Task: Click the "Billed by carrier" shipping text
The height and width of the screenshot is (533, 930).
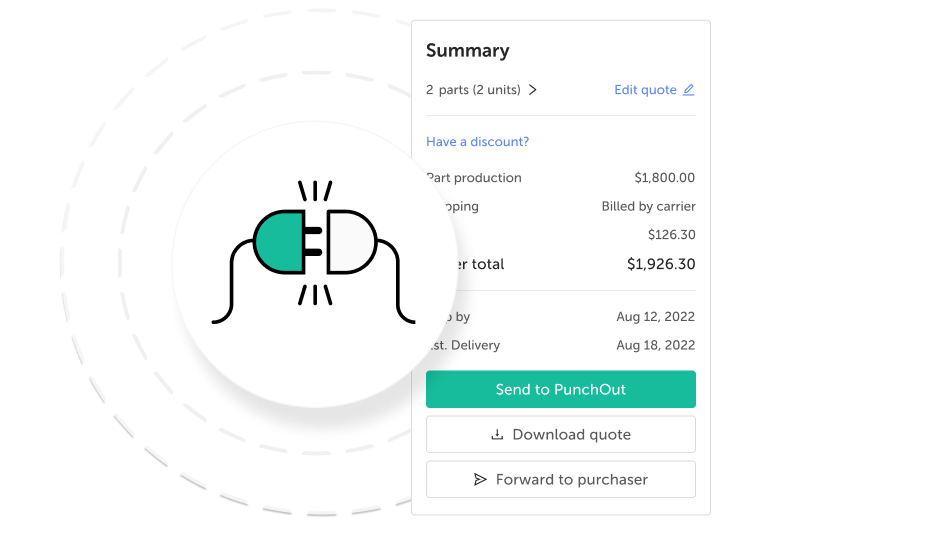Action: coord(648,207)
